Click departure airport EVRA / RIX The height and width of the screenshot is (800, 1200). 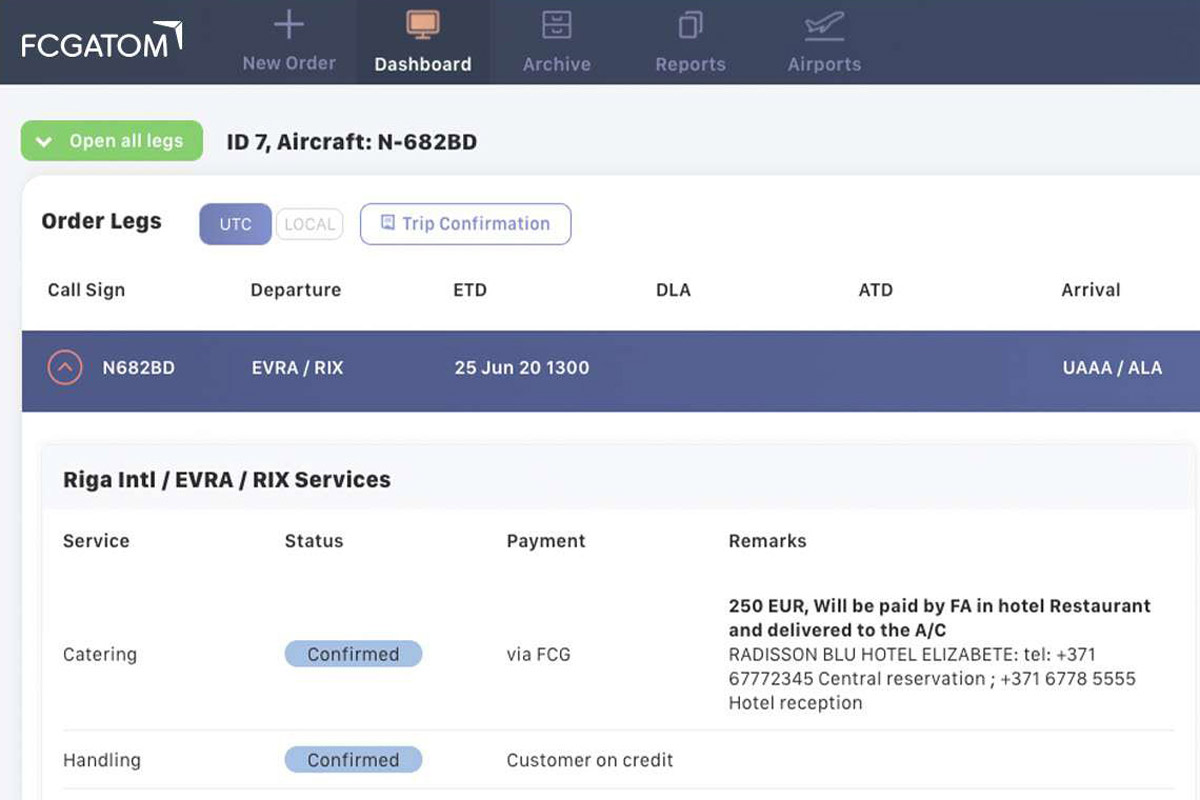(297, 368)
